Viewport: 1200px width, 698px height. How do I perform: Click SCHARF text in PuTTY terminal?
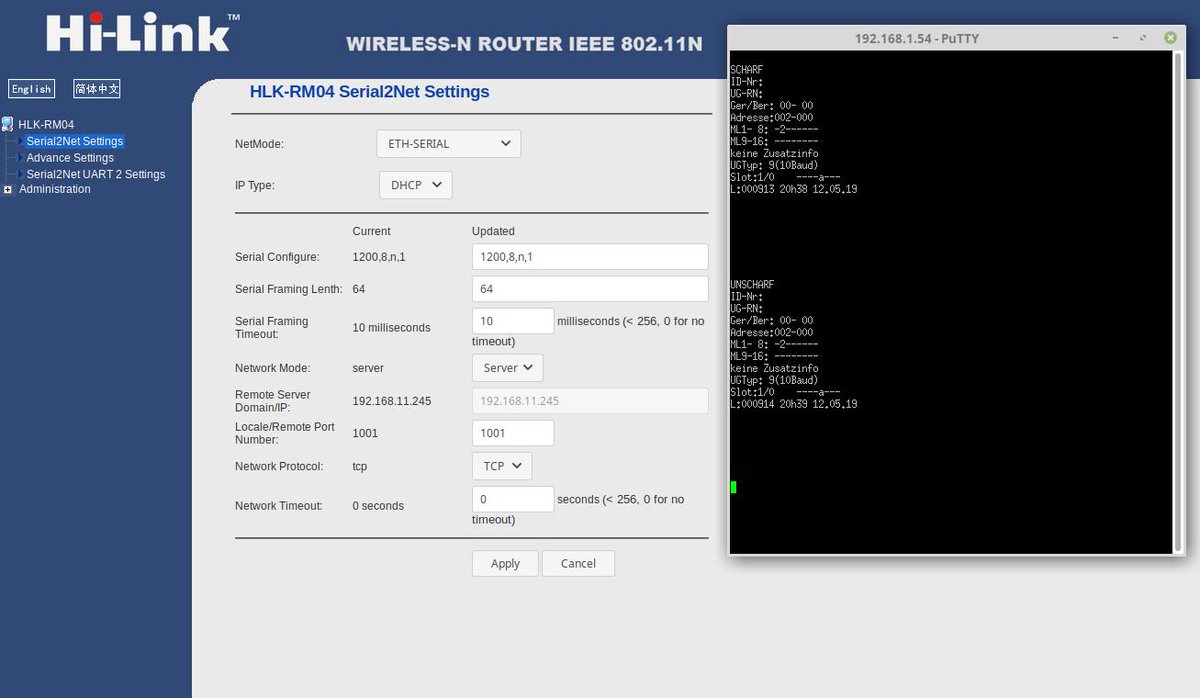coord(747,69)
